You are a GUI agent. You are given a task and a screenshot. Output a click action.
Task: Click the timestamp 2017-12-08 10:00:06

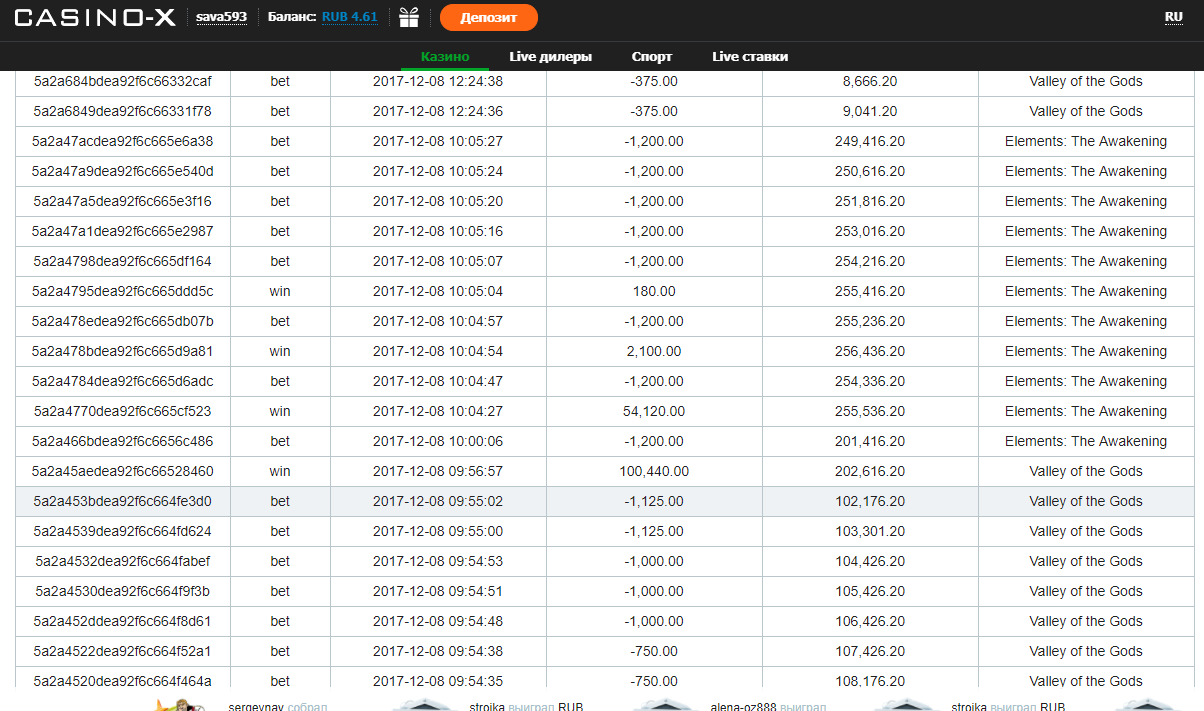coord(438,441)
